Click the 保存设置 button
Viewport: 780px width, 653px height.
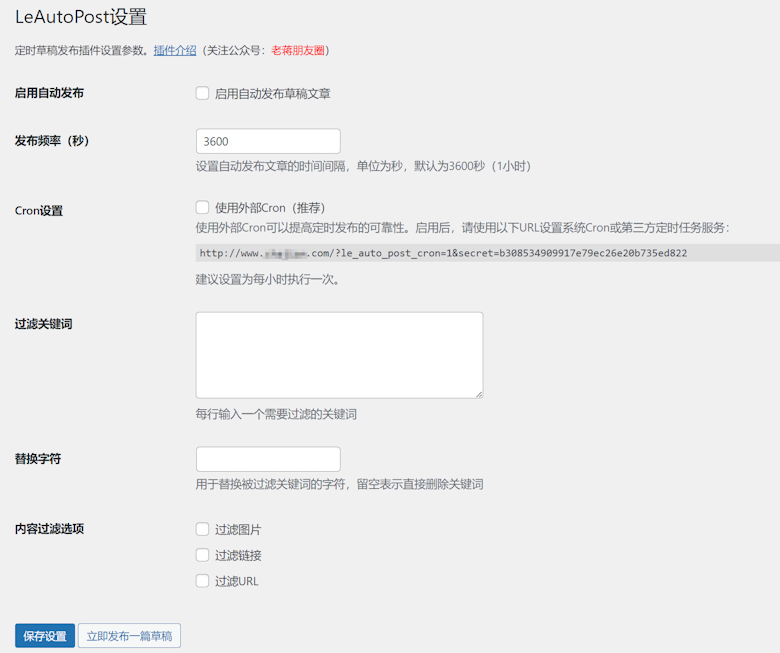pyautogui.click(x=45, y=636)
